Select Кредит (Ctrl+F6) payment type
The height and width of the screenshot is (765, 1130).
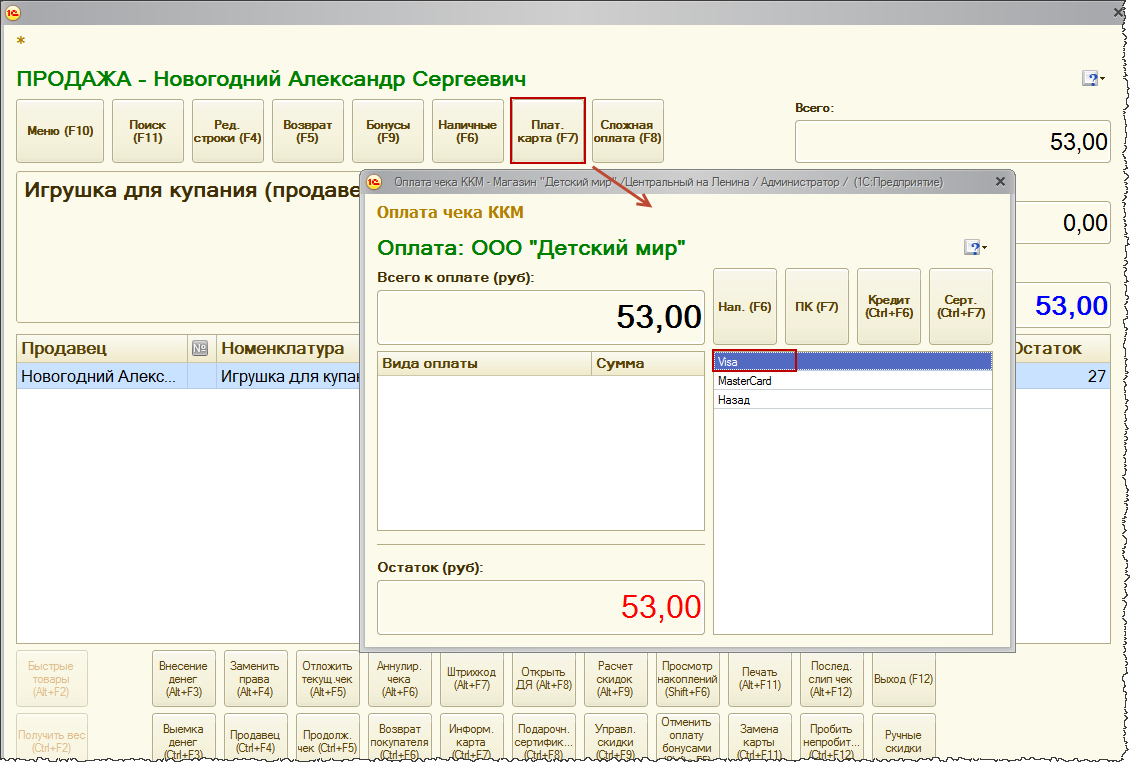click(889, 307)
